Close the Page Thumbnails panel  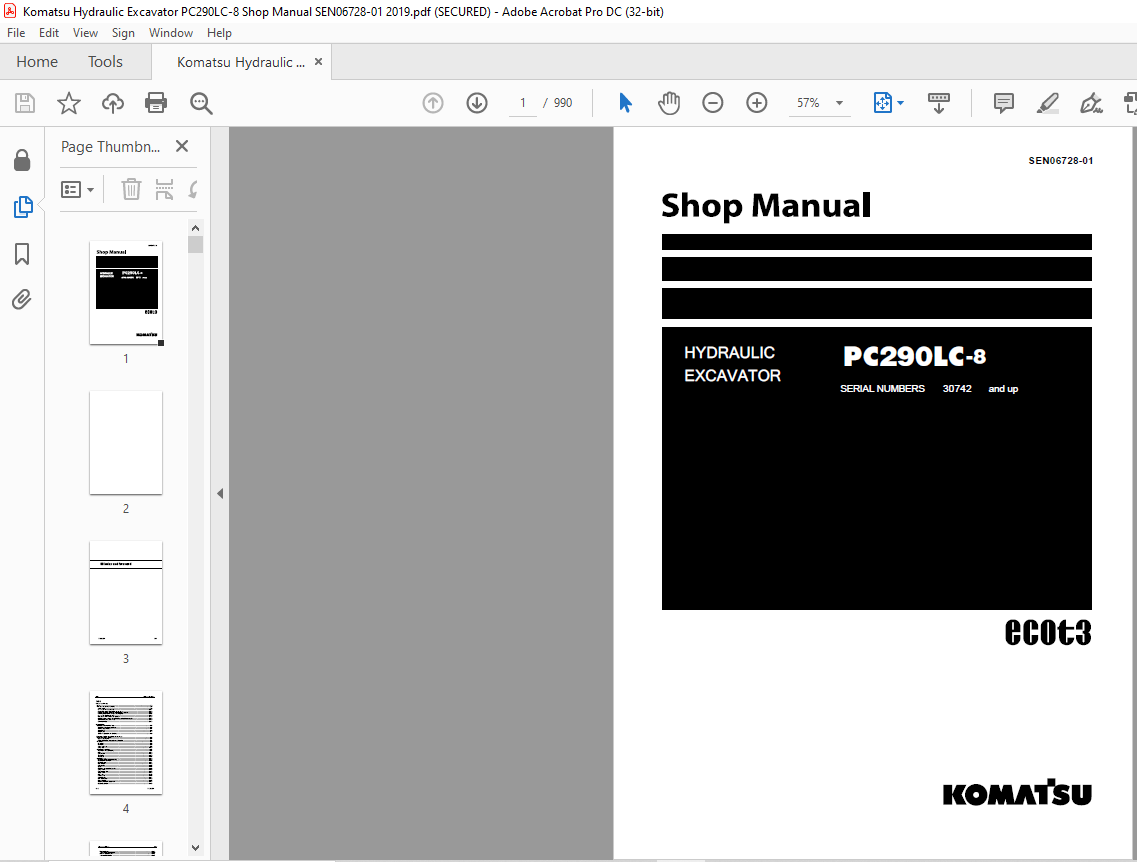(182, 146)
